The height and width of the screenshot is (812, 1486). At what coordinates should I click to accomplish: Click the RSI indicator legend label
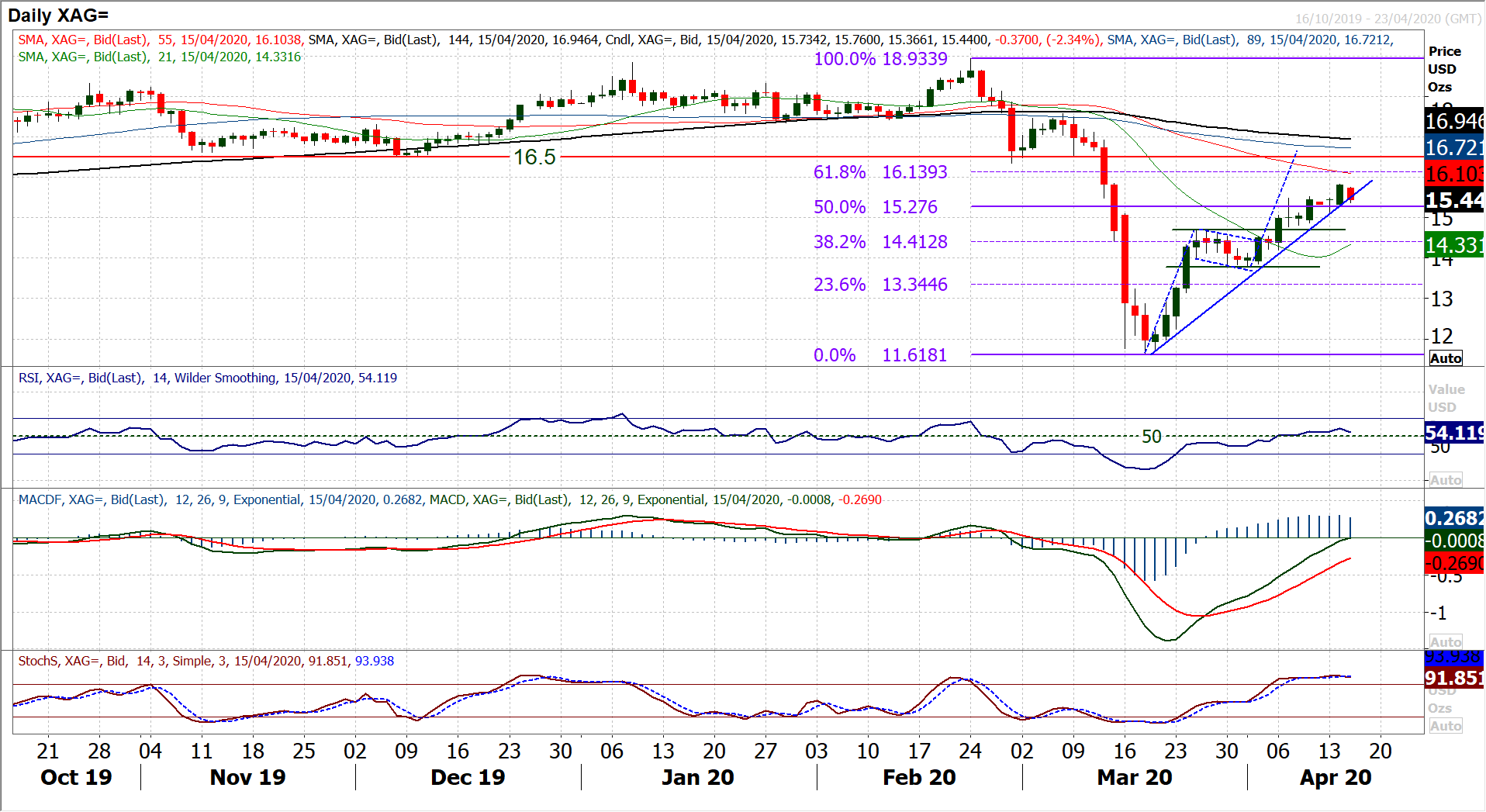click(x=208, y=378)
